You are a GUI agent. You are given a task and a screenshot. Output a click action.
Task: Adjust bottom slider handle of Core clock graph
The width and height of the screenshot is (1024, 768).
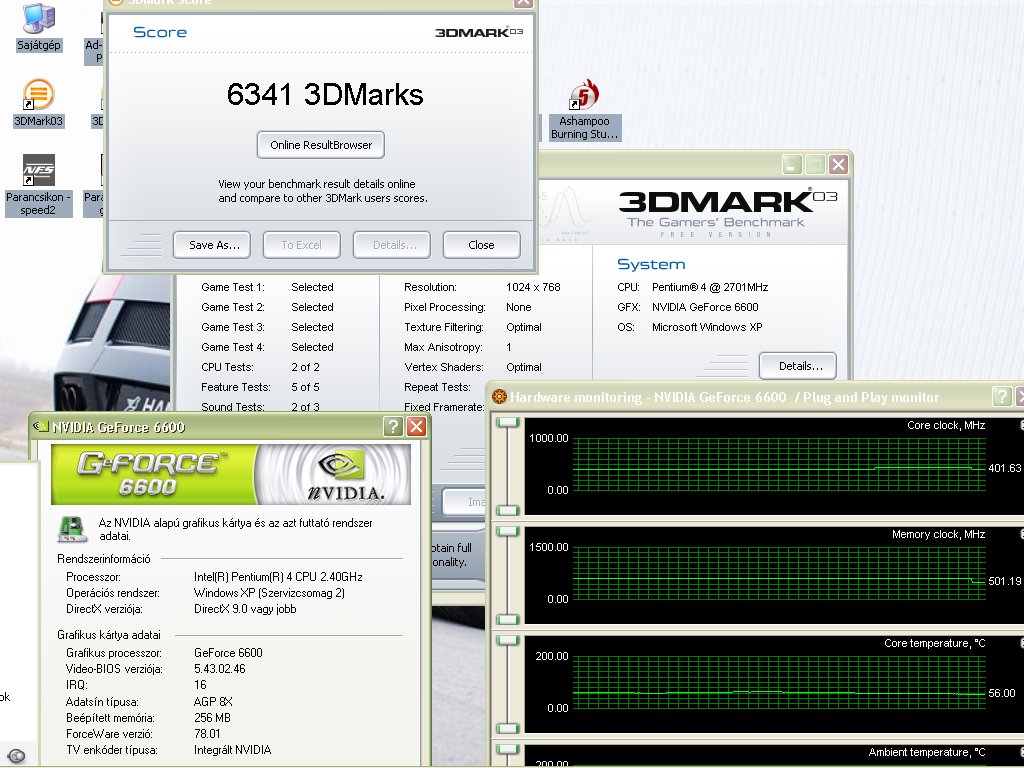[507, 510]
